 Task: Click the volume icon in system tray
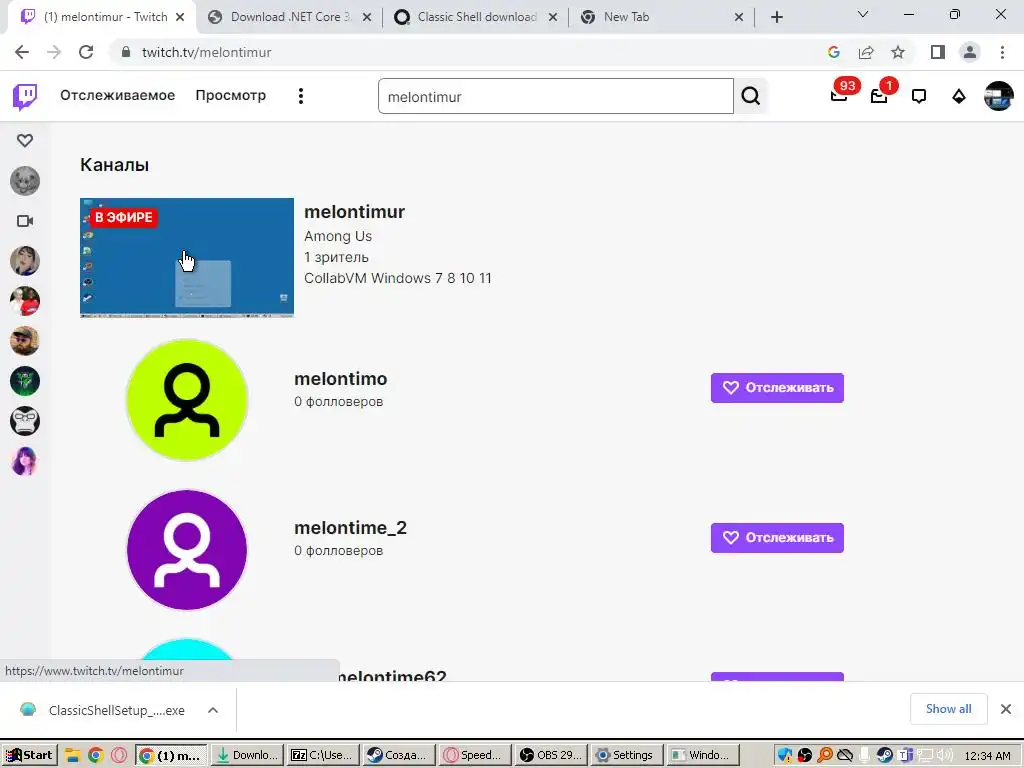(944, 755)
